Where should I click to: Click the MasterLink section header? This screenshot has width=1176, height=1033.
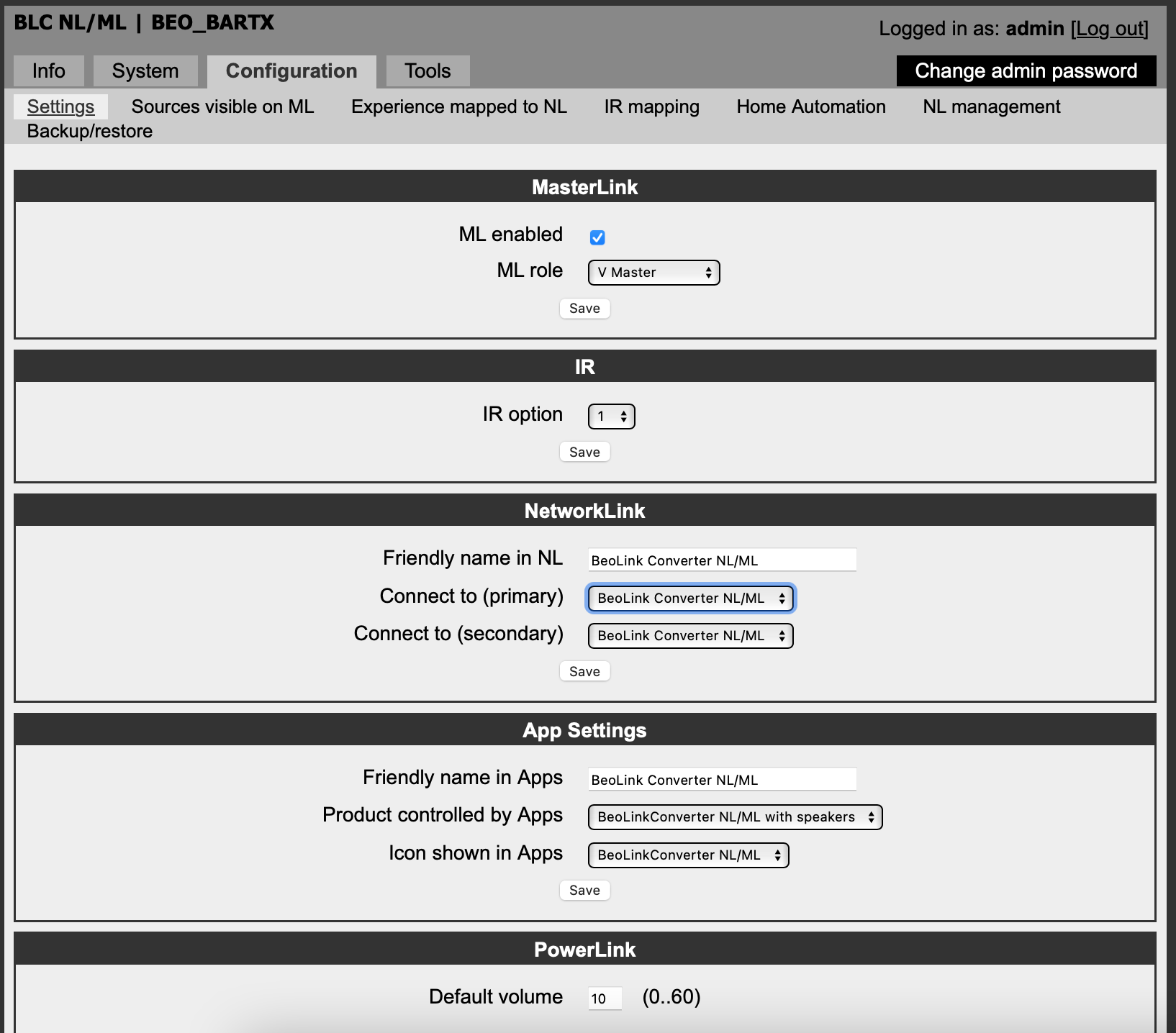[585, 187]
